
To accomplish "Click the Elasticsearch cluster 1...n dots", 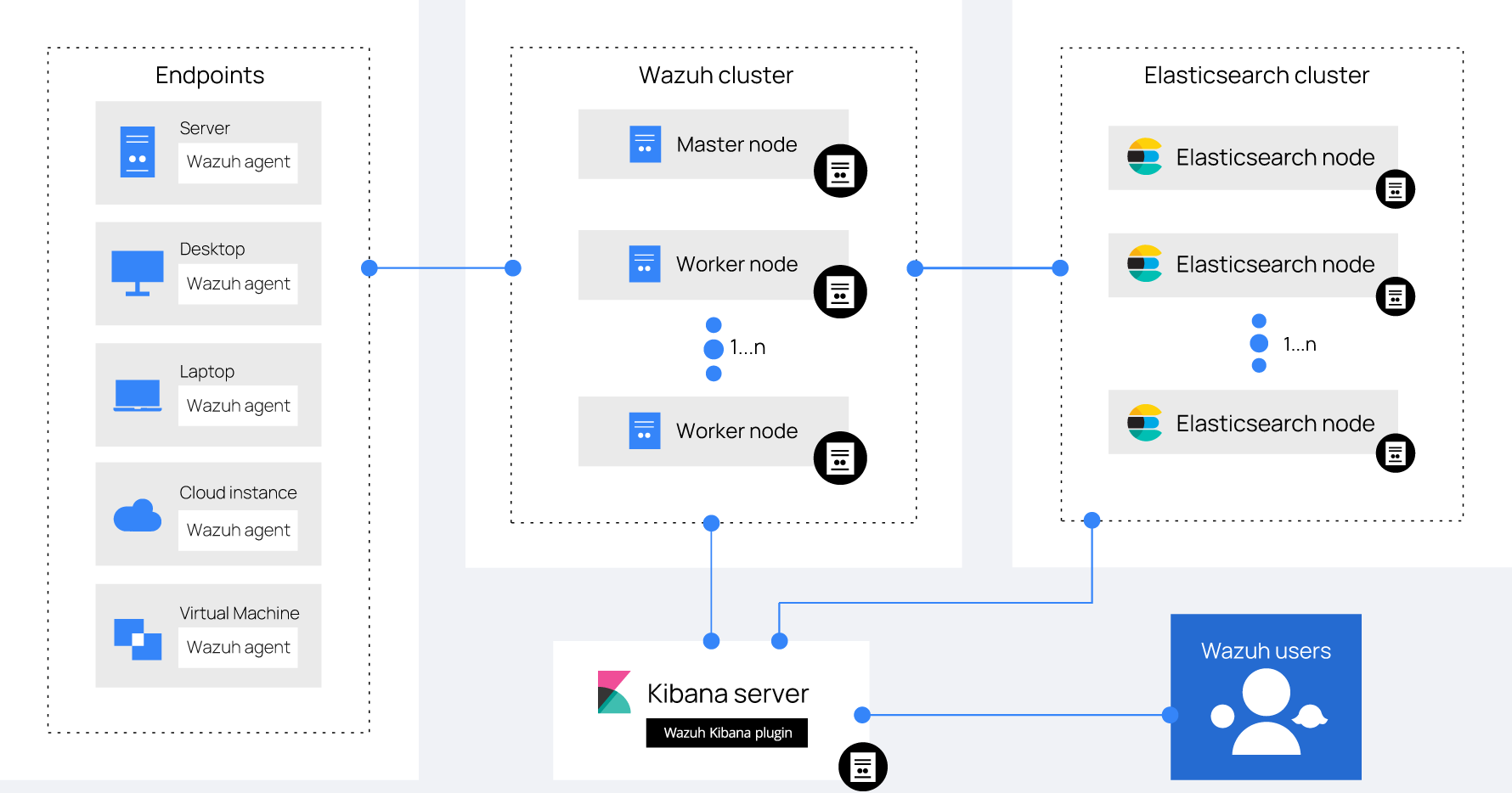I will (x=1259, y=343).
